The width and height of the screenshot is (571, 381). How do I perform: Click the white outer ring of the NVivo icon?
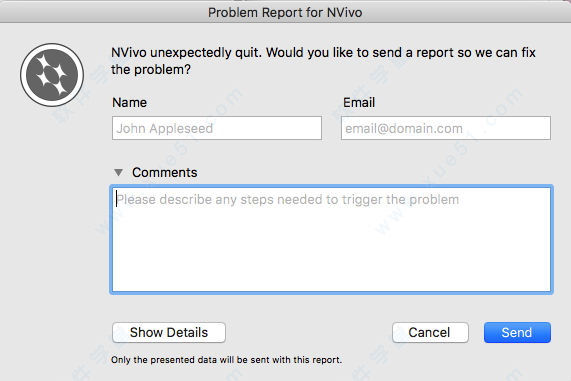pos(52,46)
